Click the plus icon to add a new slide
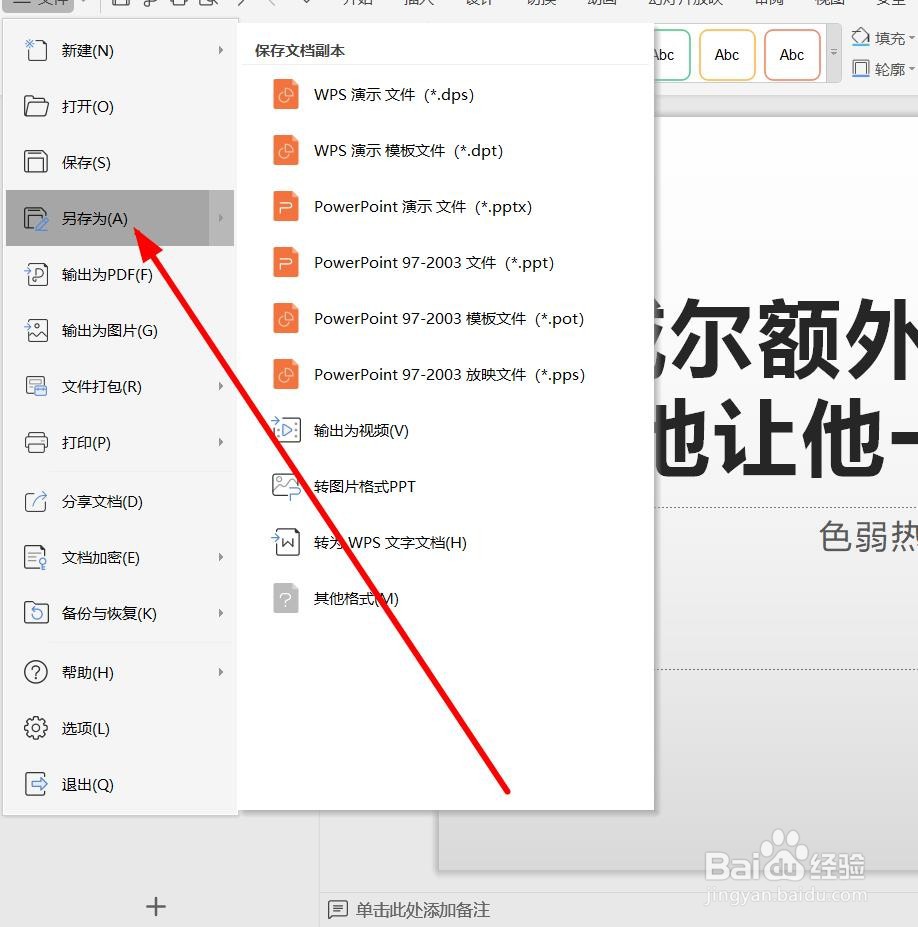 point(156,906)
